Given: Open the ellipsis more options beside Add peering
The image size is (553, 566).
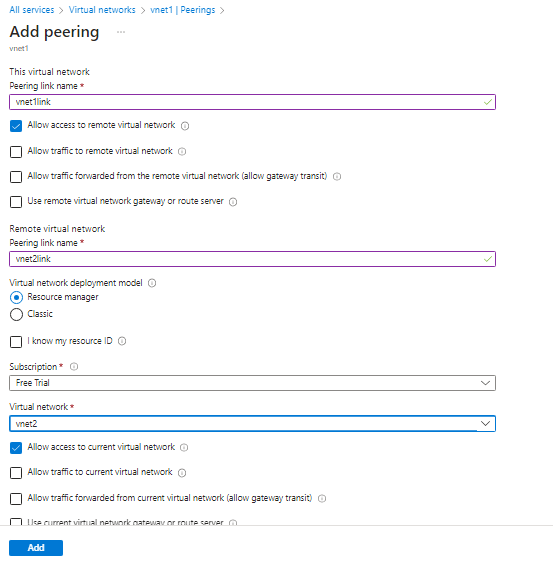Looking at the screenshot, I should pyautogui.click(x=121, y=32).
